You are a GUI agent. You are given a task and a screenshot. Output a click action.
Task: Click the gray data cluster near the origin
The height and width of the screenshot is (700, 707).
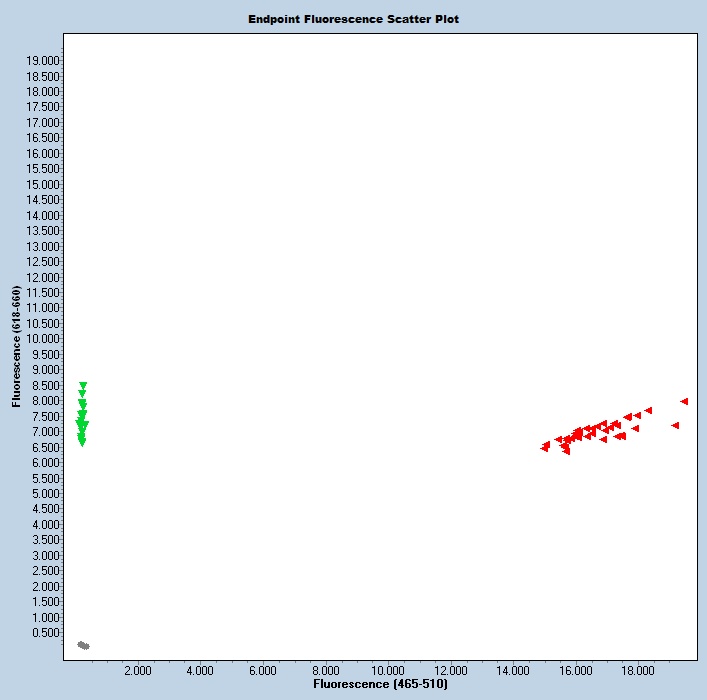tap(83, 645)
